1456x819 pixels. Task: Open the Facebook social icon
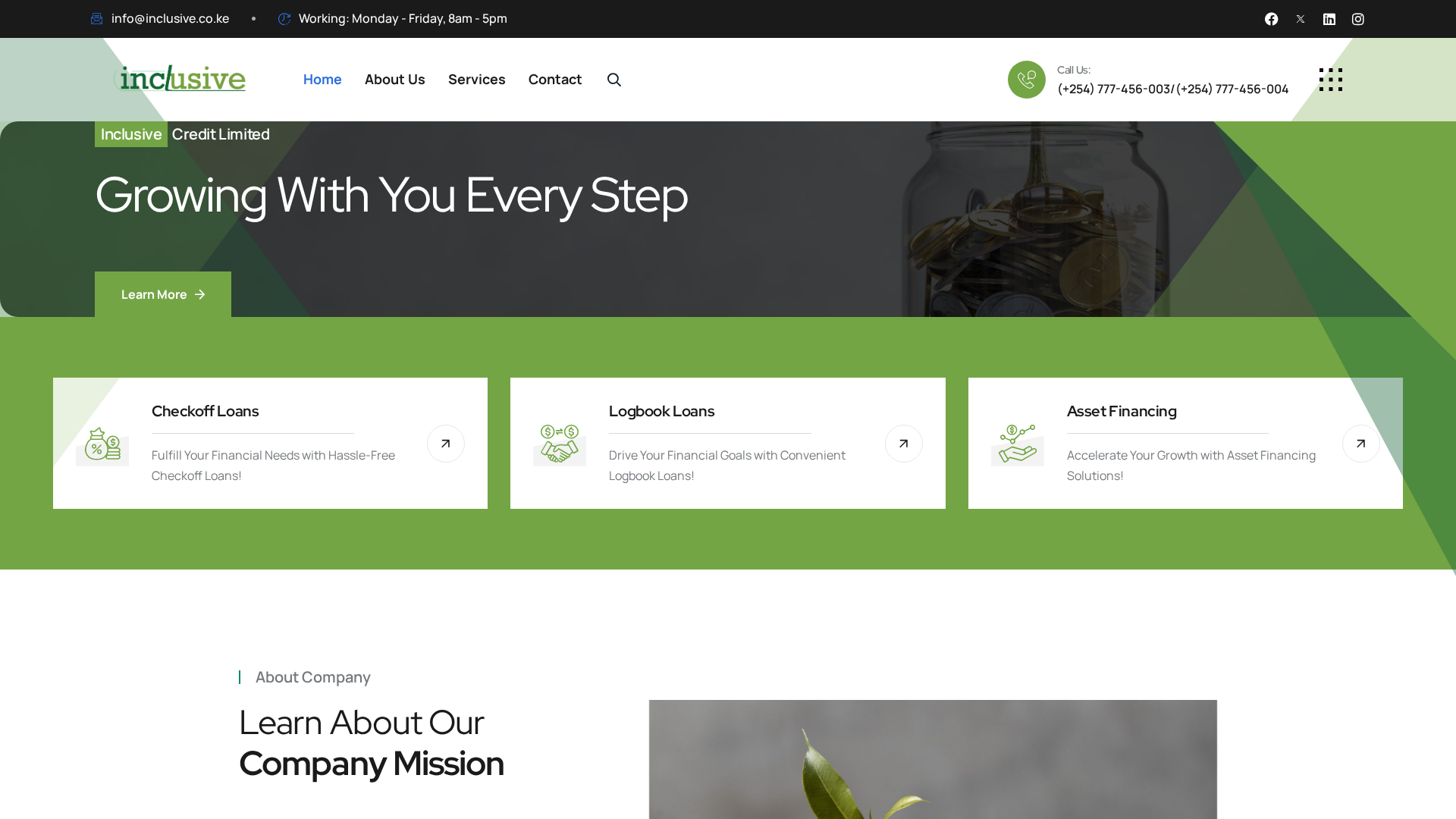pyautogui.click(x=1272, y=19)
